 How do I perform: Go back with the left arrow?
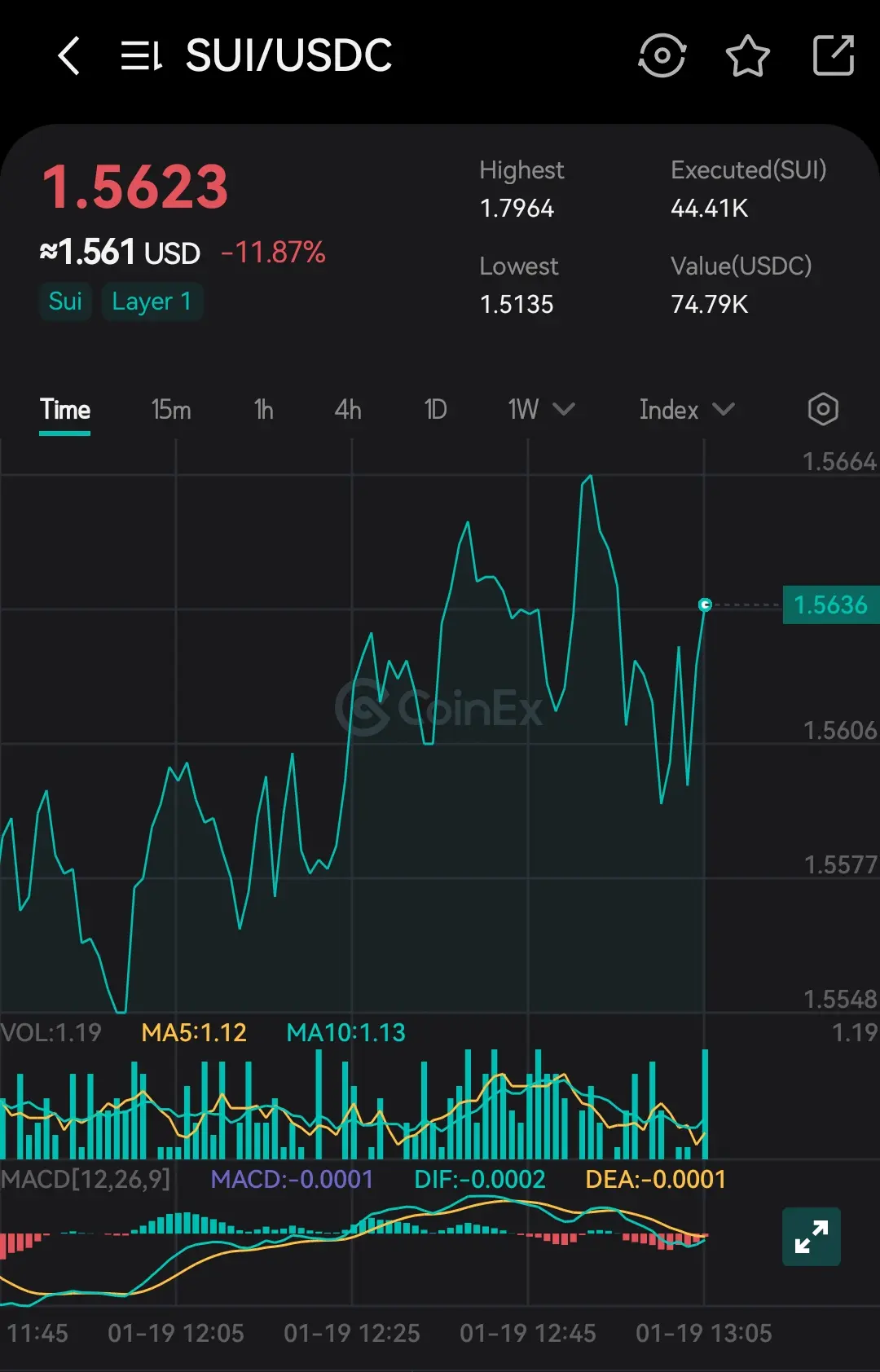tap(69, 56)
